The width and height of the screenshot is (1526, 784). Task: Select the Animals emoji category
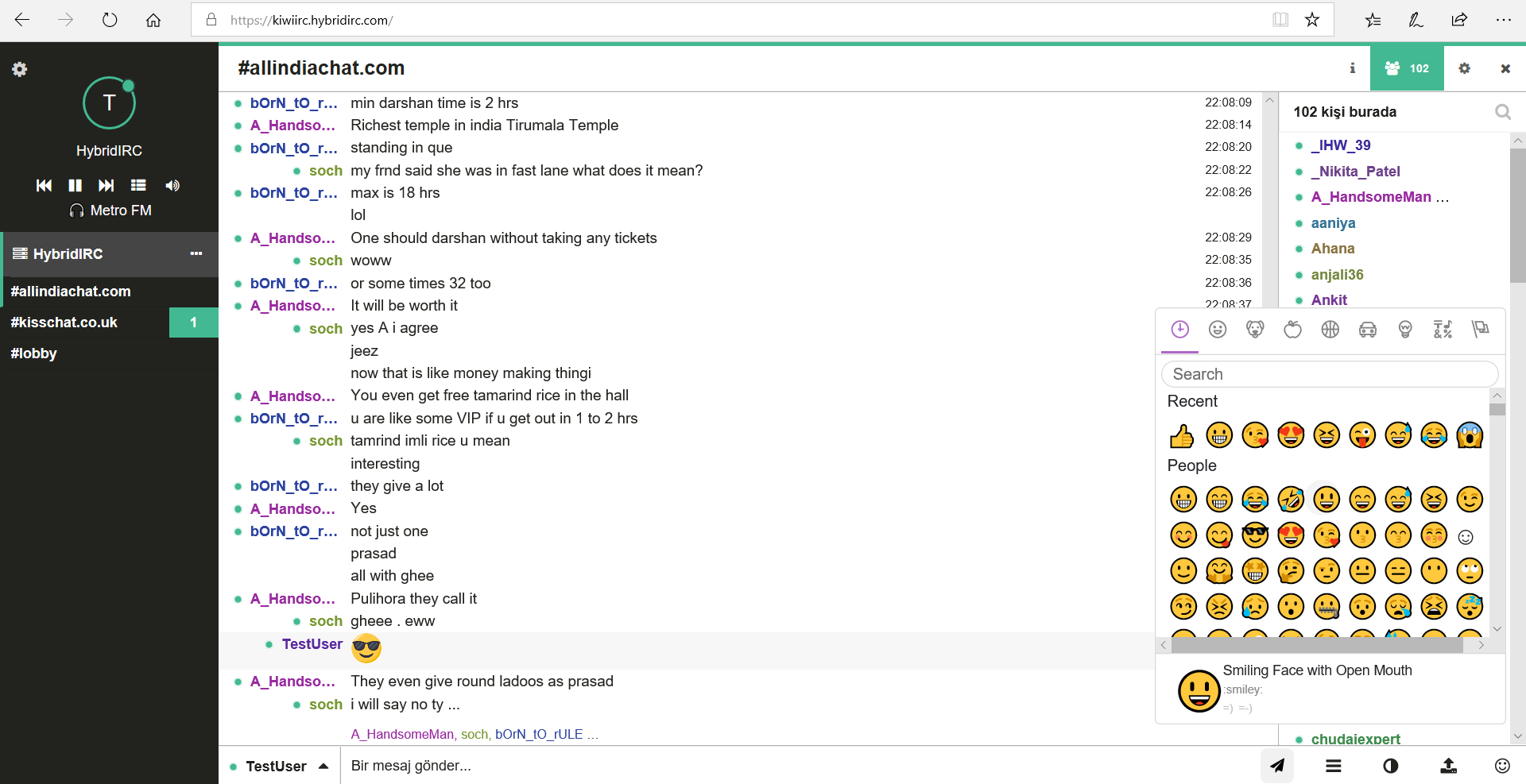pyautogui.click(x=1255, y=329)
